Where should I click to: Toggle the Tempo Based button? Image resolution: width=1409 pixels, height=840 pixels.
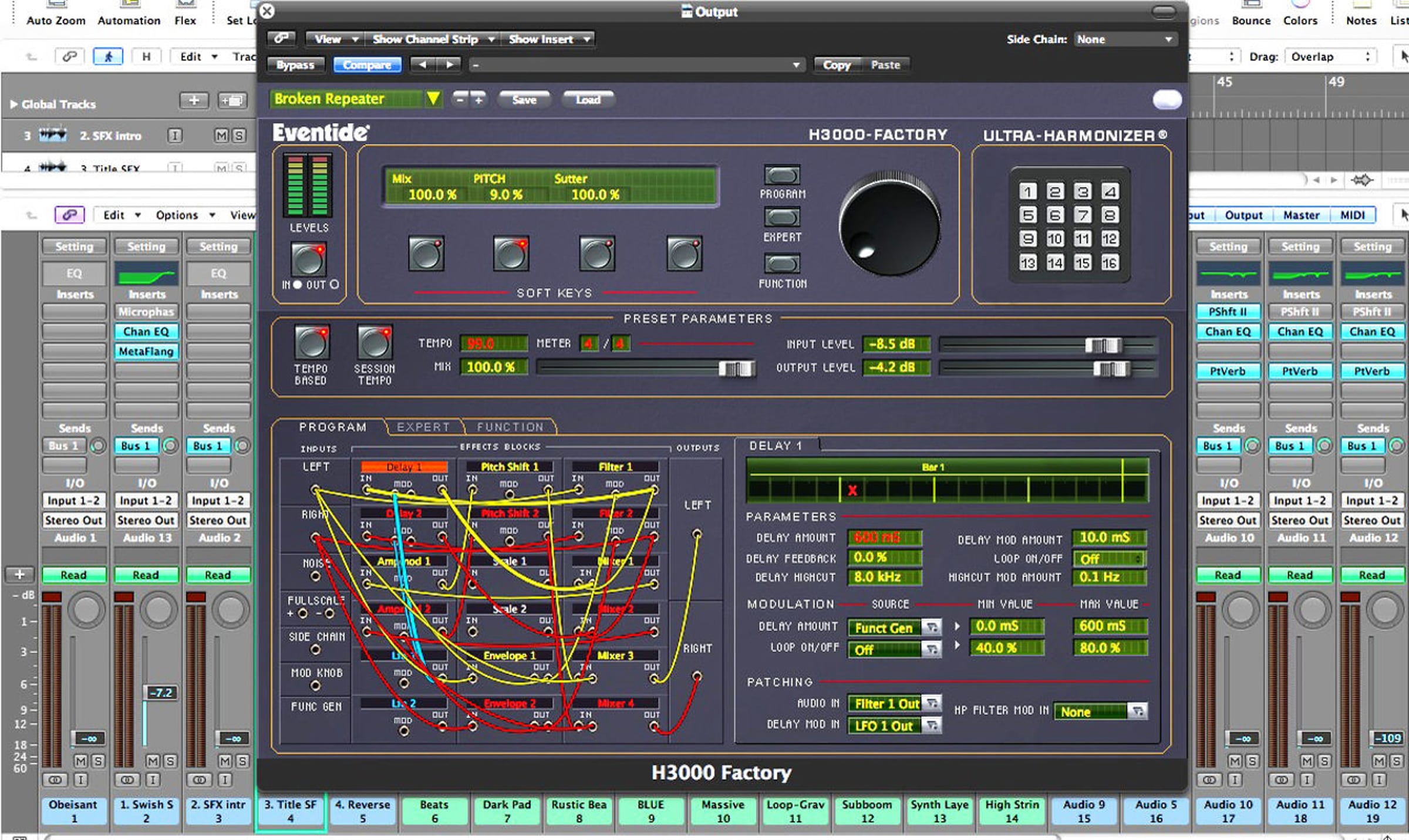(311, 343)
